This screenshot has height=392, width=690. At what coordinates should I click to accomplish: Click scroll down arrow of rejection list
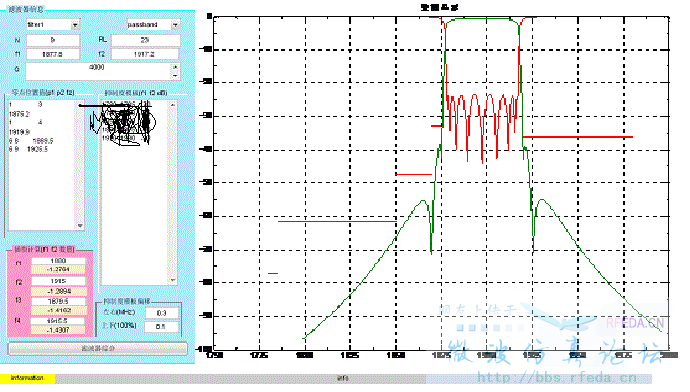tap(173, 280)
